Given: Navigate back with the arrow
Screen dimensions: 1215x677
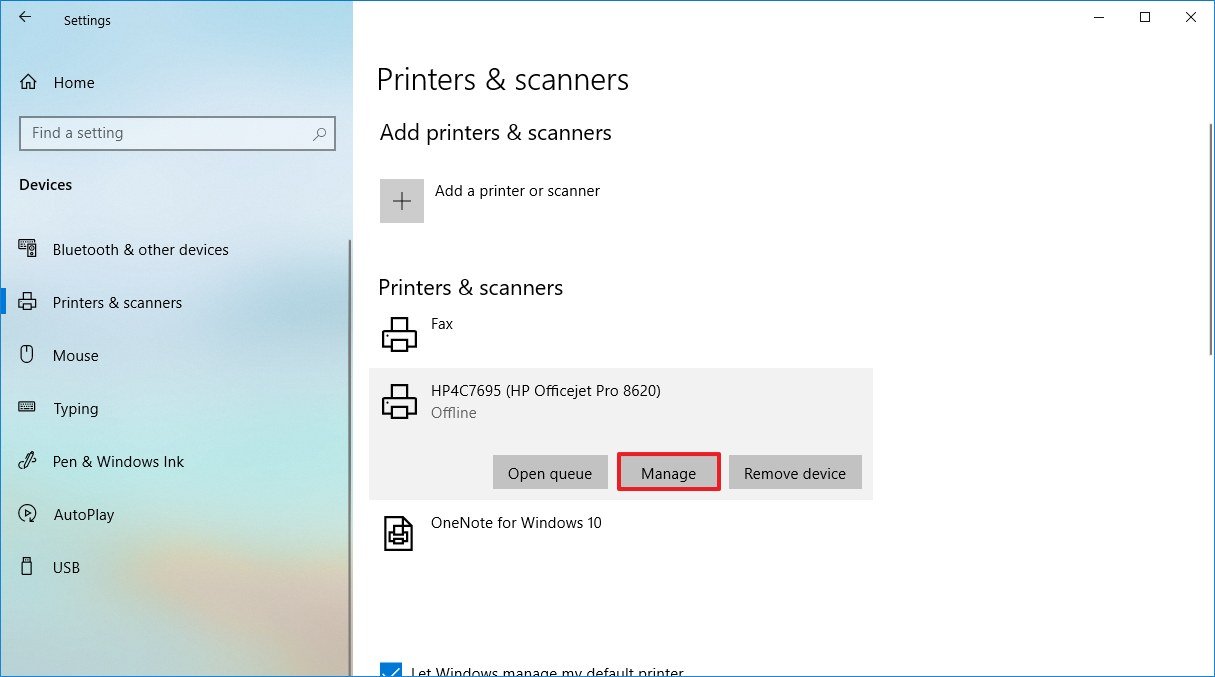Looking at the screenshot, I should (25, 16).
